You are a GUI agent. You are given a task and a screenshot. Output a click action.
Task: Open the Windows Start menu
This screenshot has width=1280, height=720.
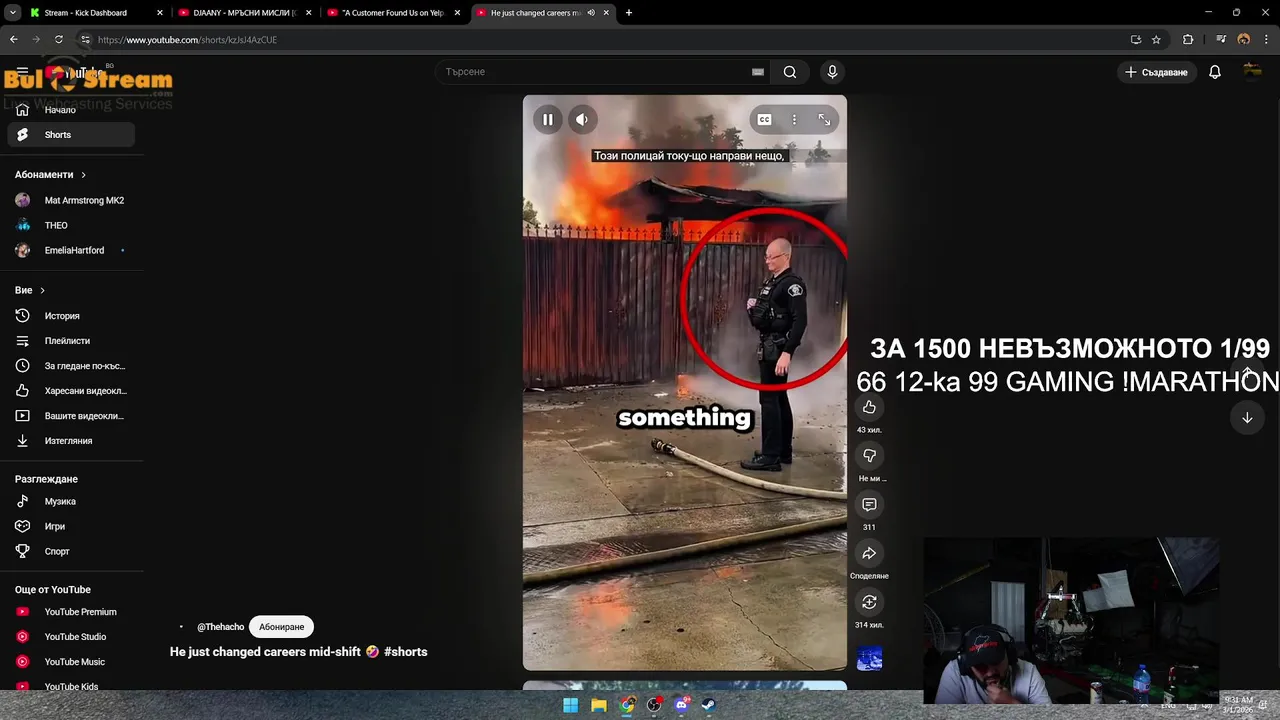coord(570,705)
